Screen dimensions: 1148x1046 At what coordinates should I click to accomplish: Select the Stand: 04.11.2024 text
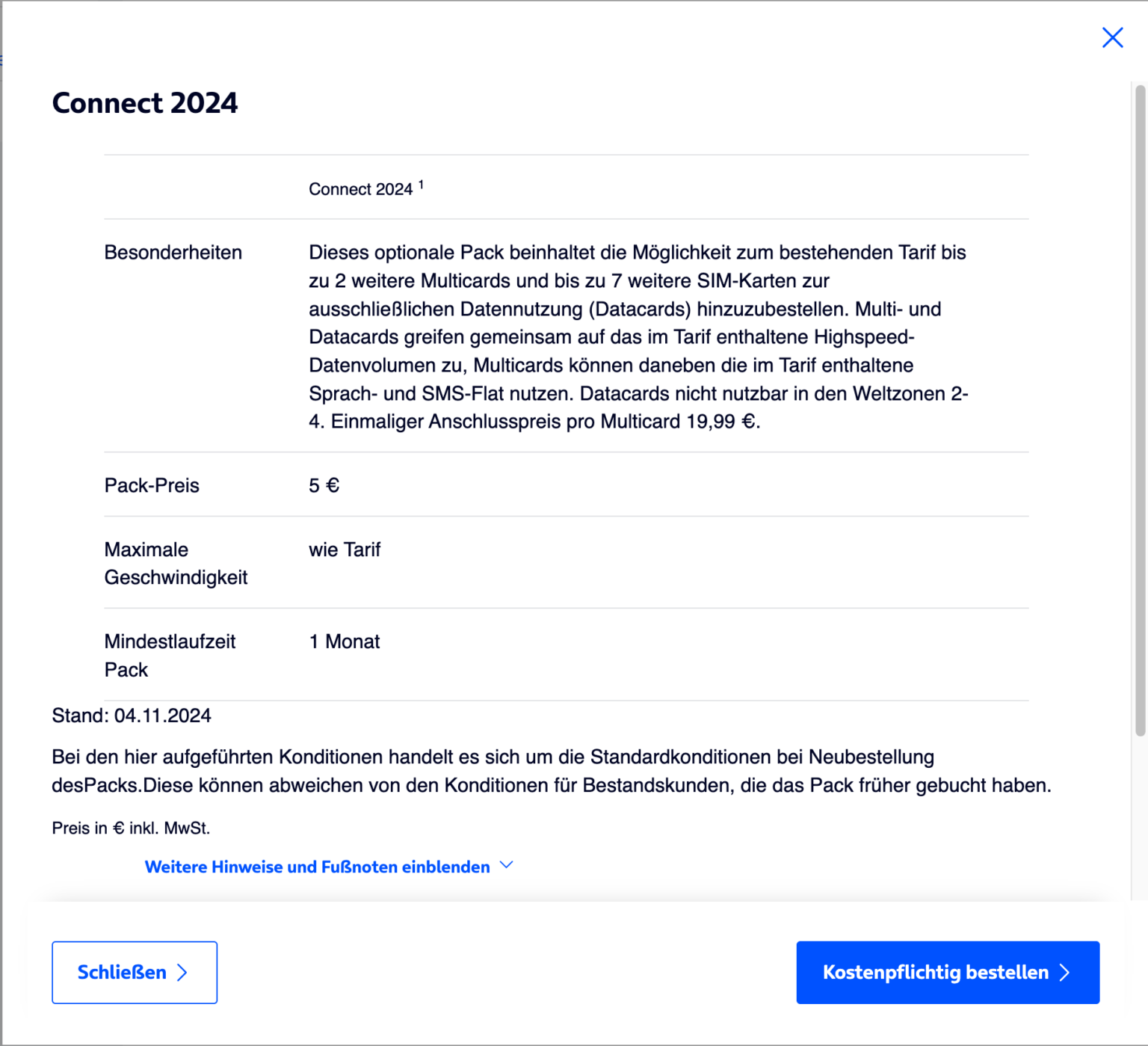(x=132, y=716)
